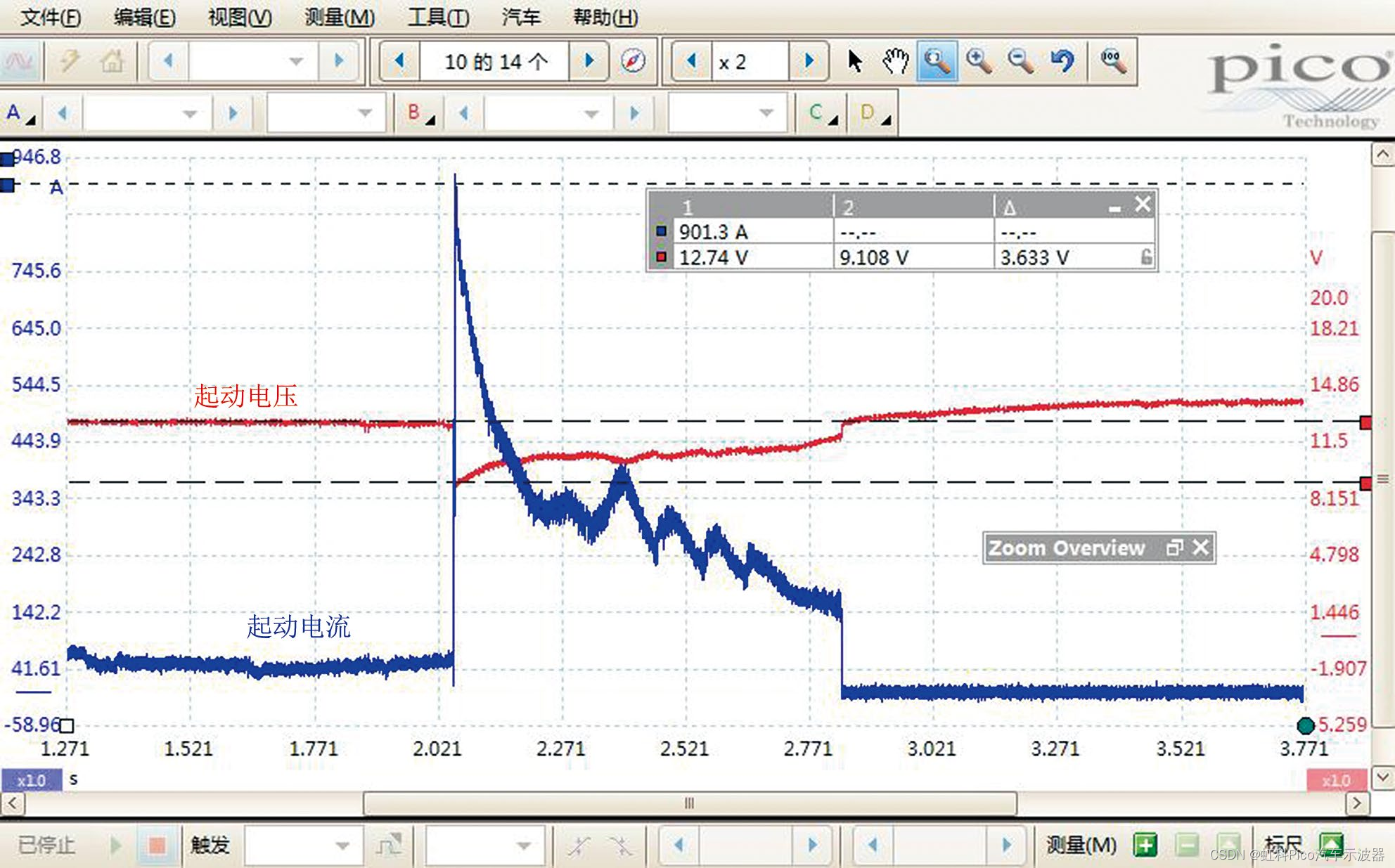This screenshot has width=1395, height=868.
Task: Click the zoom out magnifier
Action: (1020, 62)
